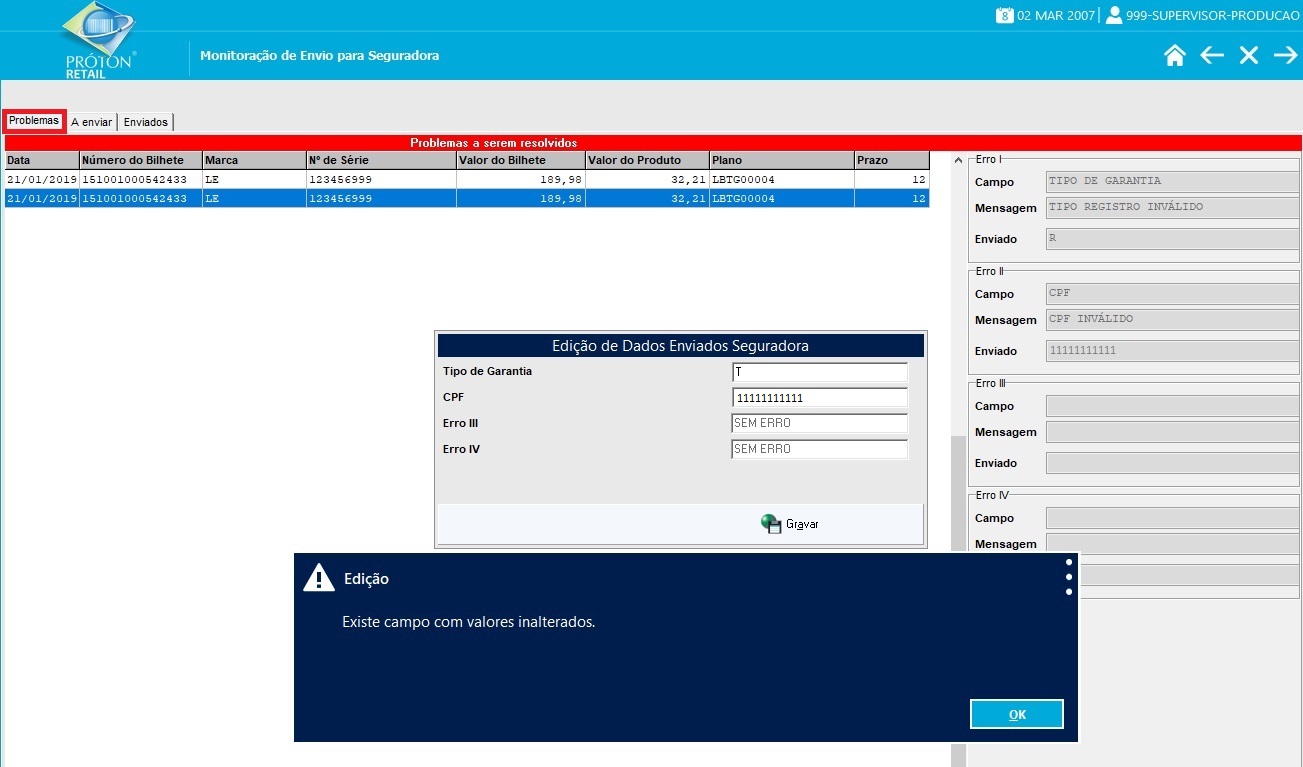Click the Erro III field with SEM ERRO

click(x=819, y=424)
